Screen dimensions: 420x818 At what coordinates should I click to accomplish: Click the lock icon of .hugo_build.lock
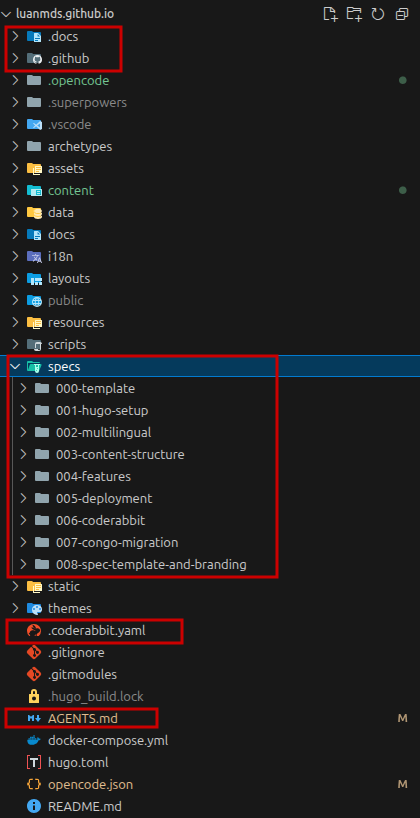tap(34, 696)
